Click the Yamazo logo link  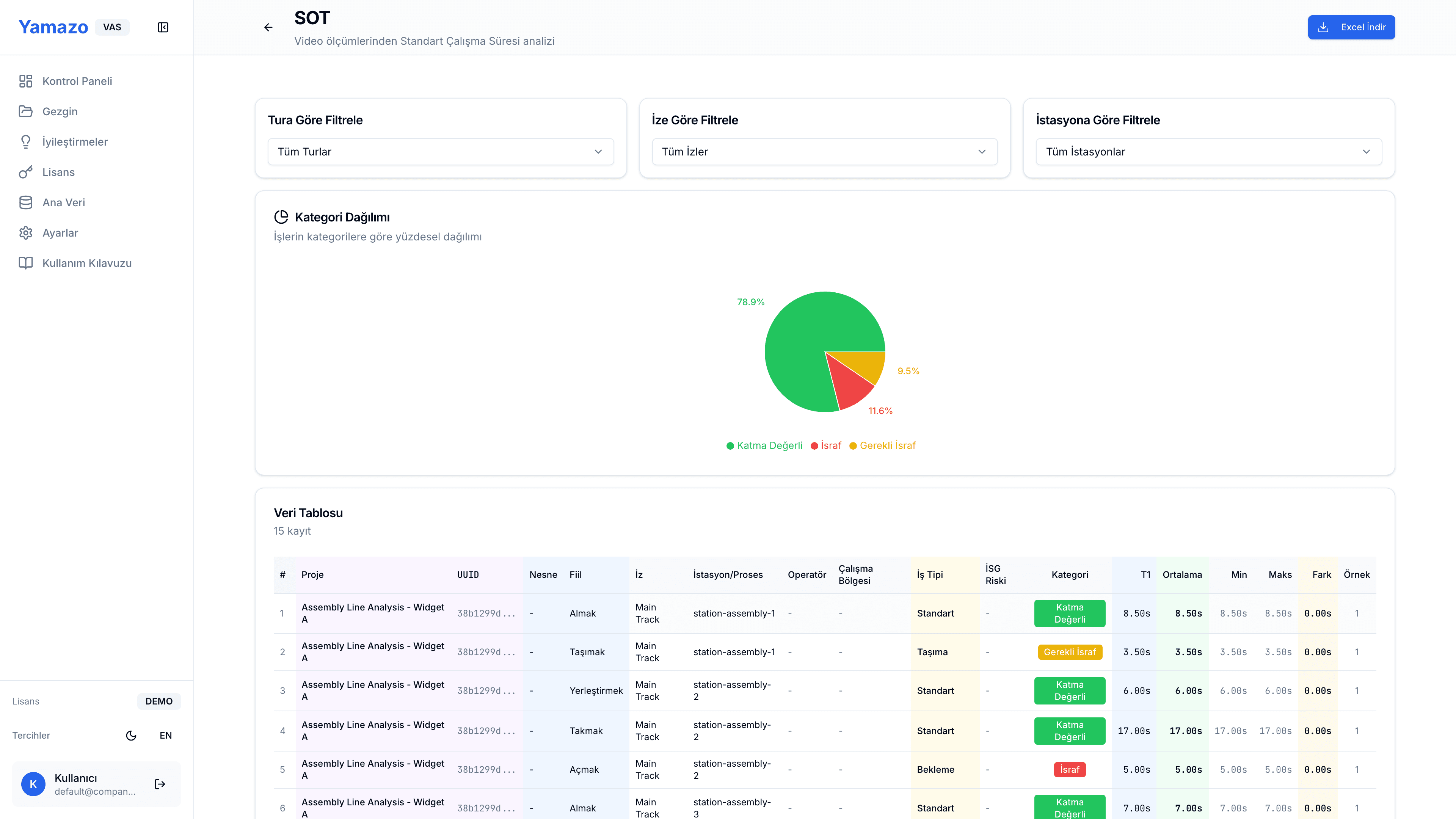click(x=53, y=27)
